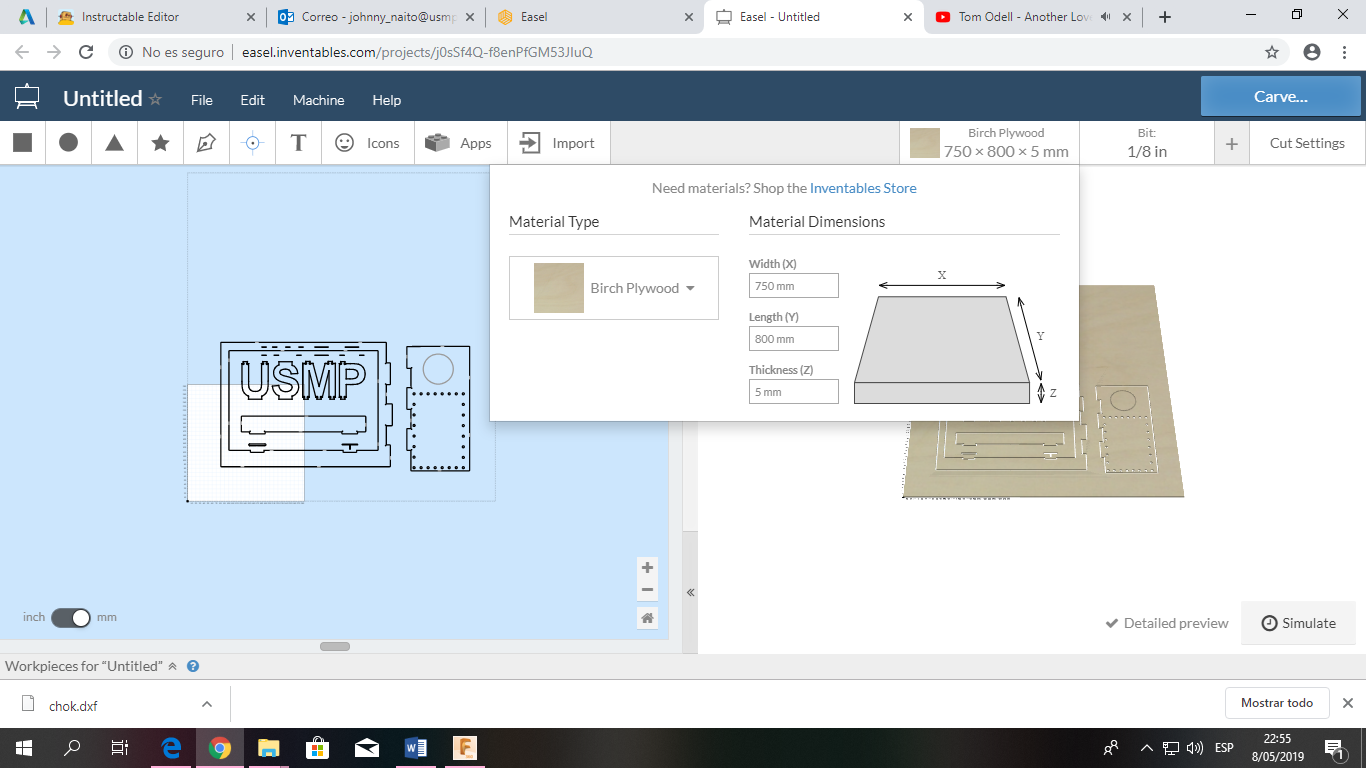Mute the Tom Odell tab audio icon

[x=1106, y=17]
